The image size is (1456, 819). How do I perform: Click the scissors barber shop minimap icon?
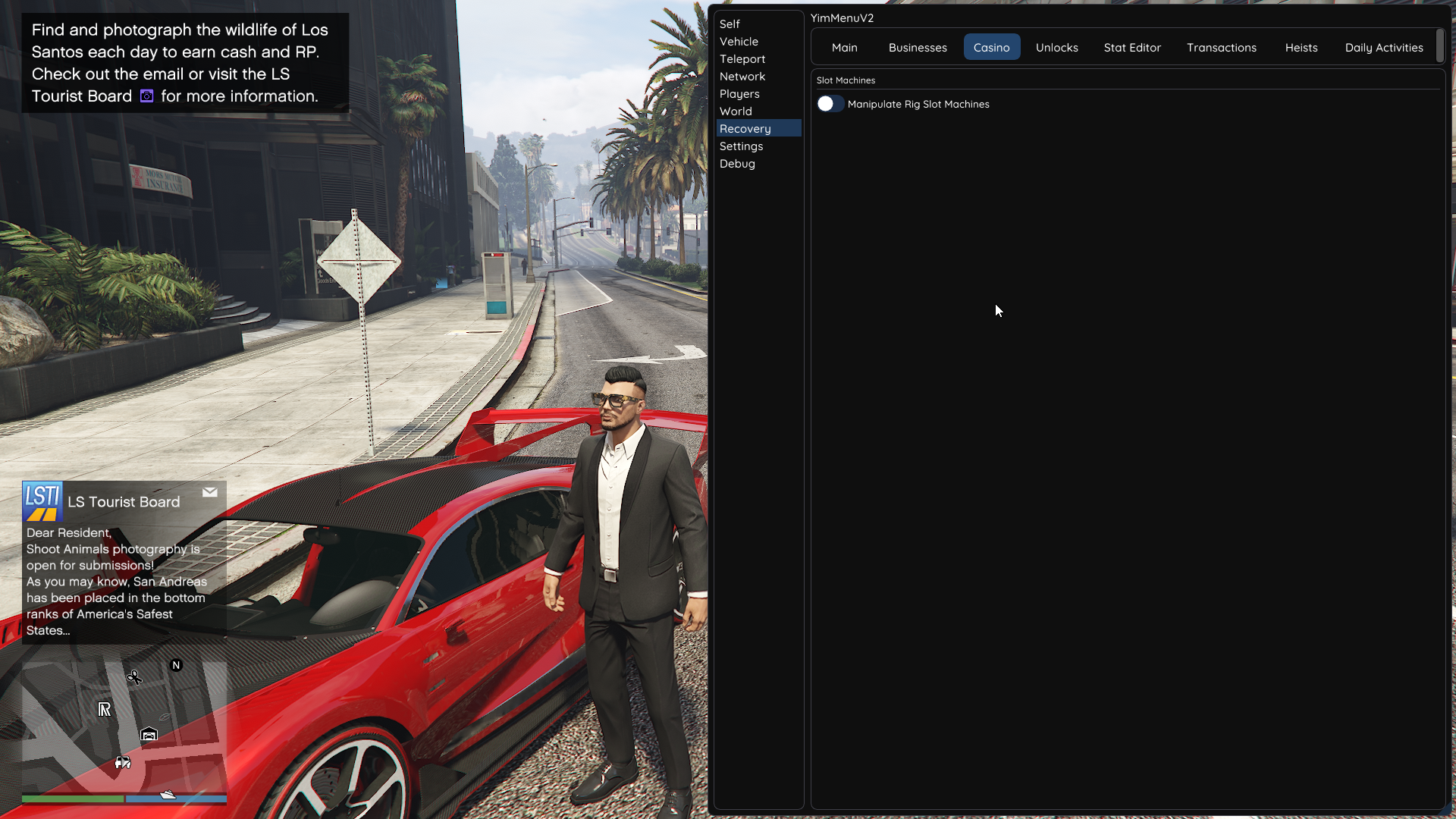[x=134, y=677]
